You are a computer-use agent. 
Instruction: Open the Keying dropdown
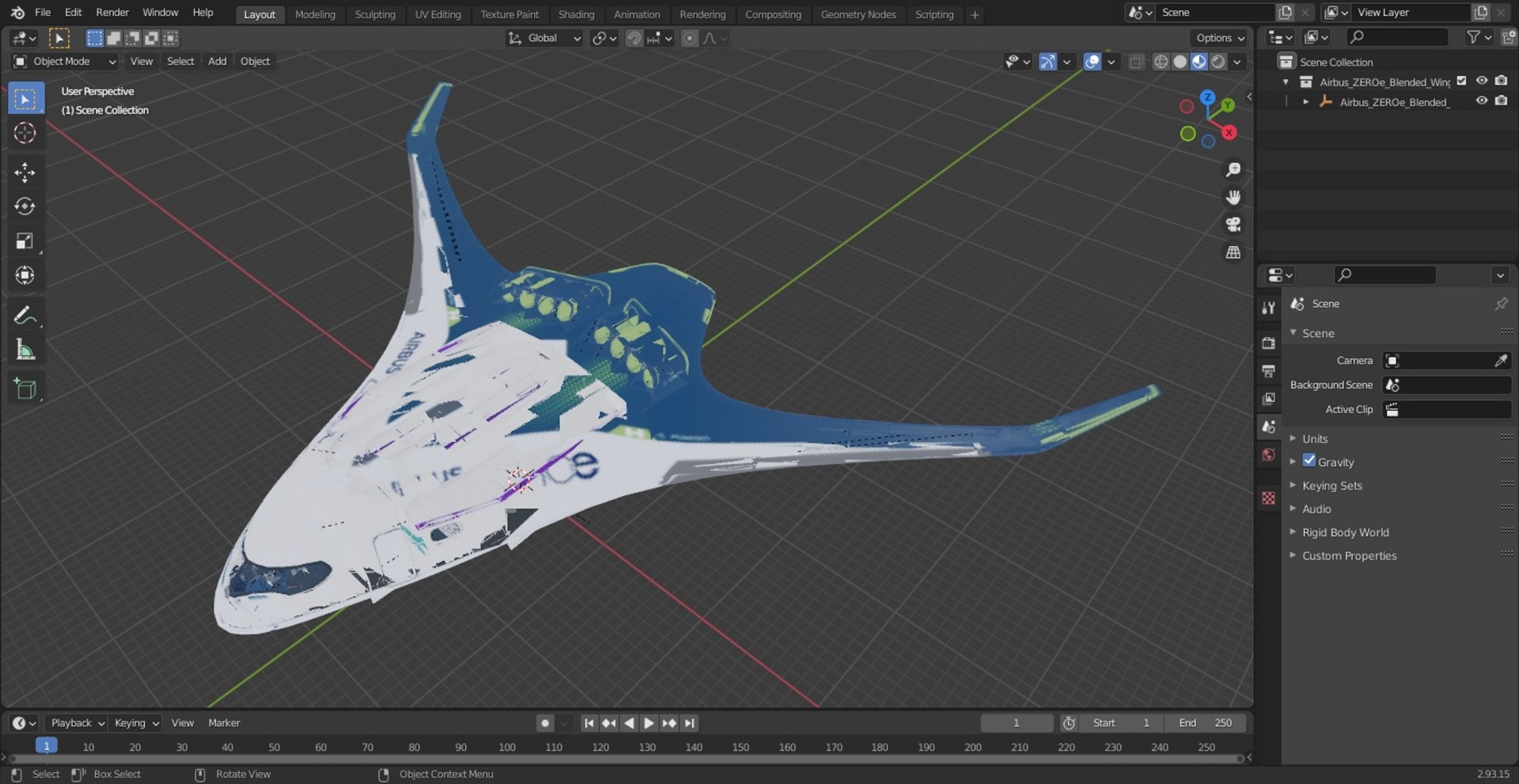tap(136, 723)
